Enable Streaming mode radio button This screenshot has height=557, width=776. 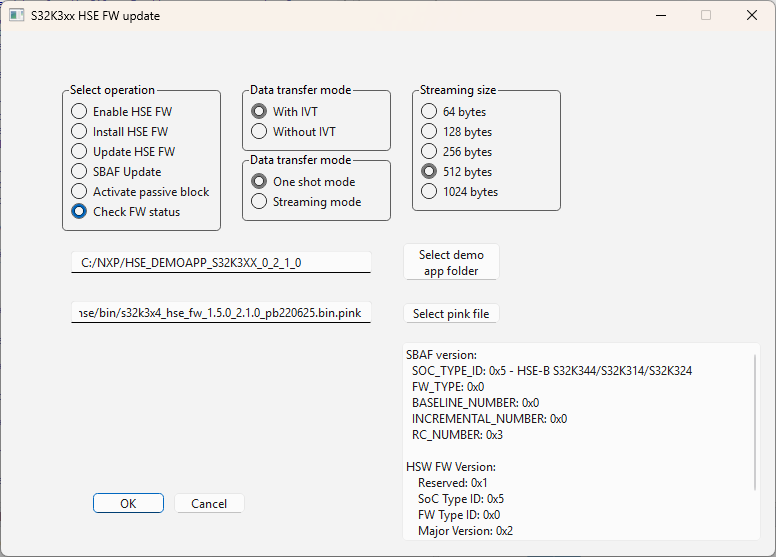click(259, 202)
